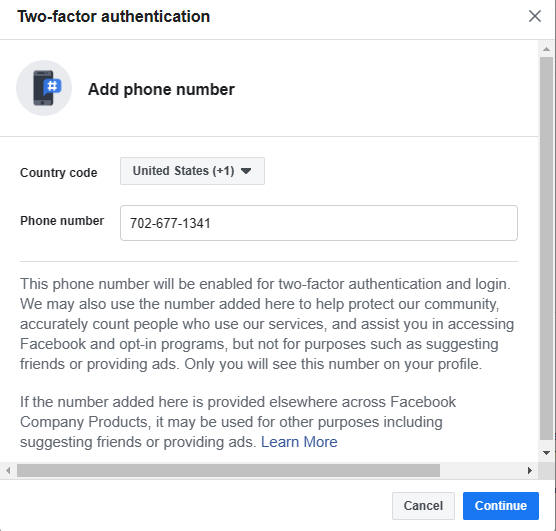Click the vertical scrollbar thumb

click(546, 248)
